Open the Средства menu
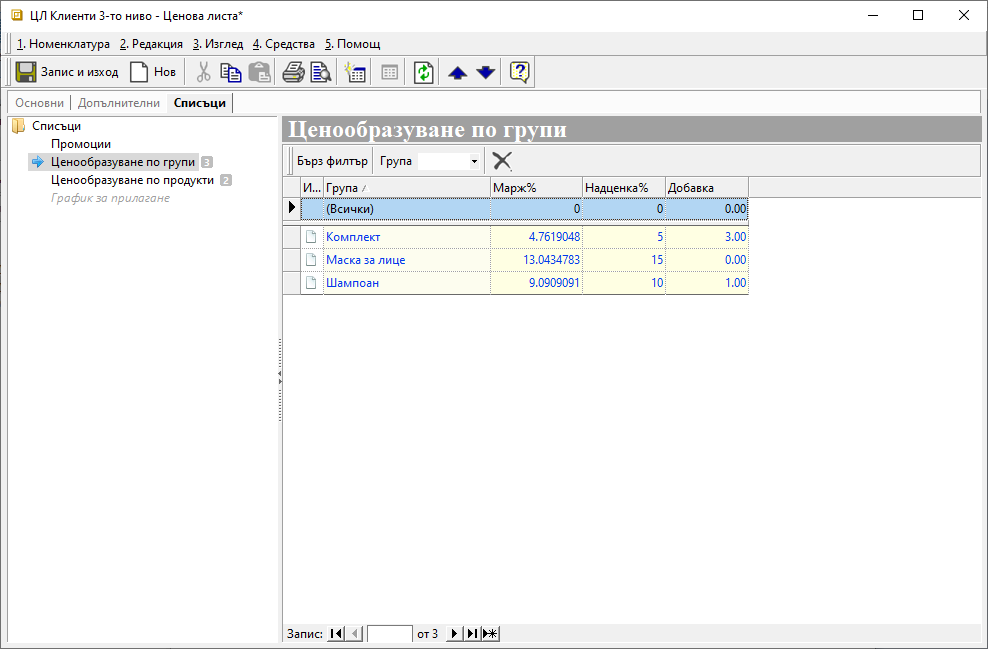 pos(283,44)
